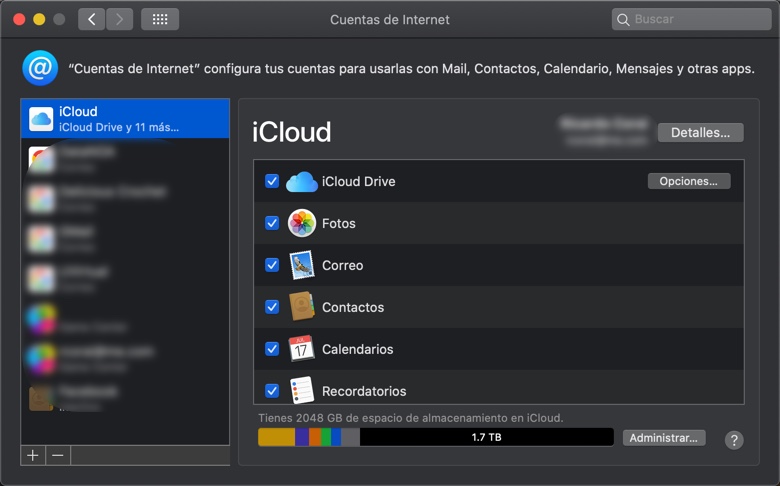780x486 pixels.
Task: Click the 1.7 TB free space label
Action: point(487,437)
